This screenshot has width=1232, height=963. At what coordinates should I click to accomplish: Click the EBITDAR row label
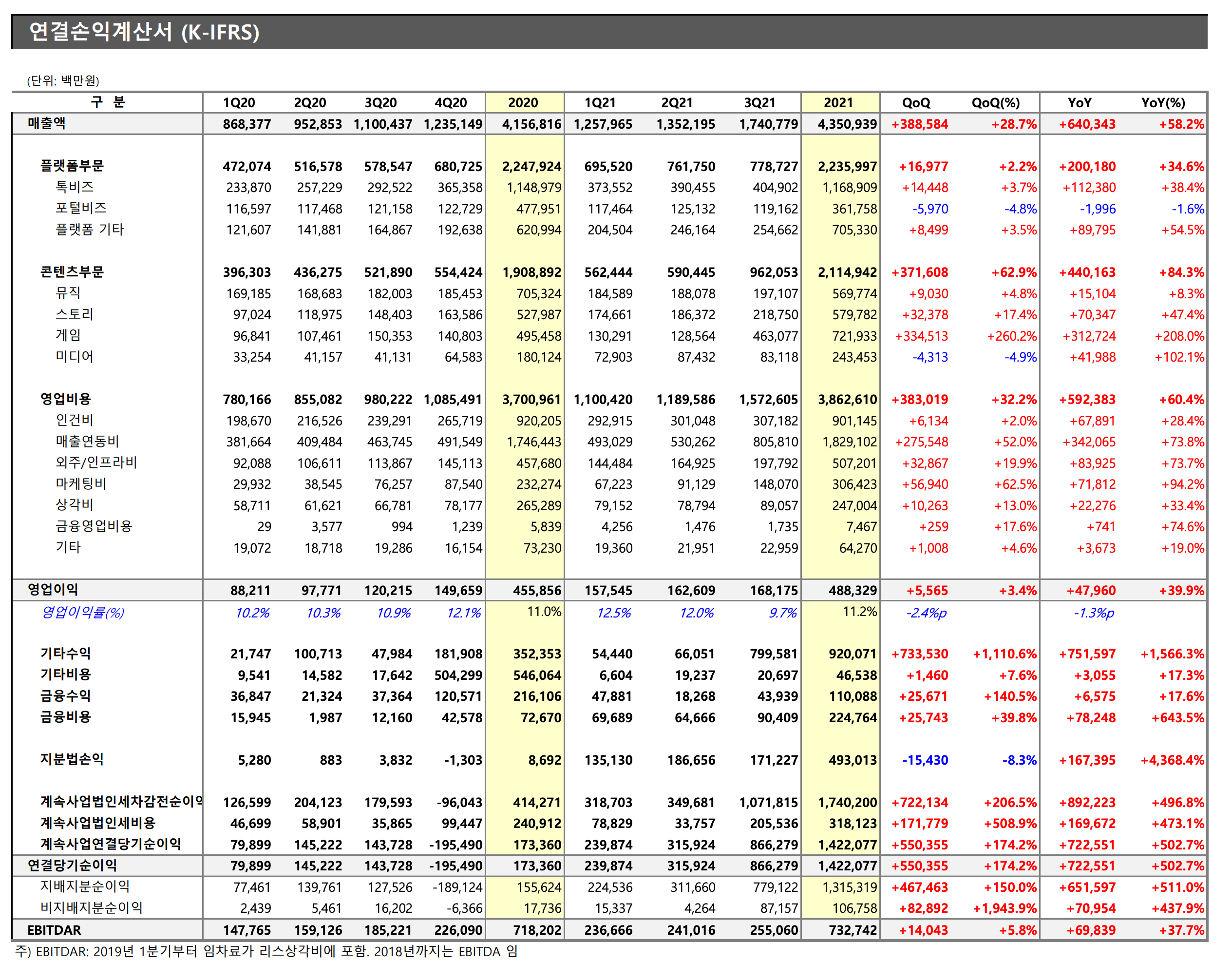54,930
